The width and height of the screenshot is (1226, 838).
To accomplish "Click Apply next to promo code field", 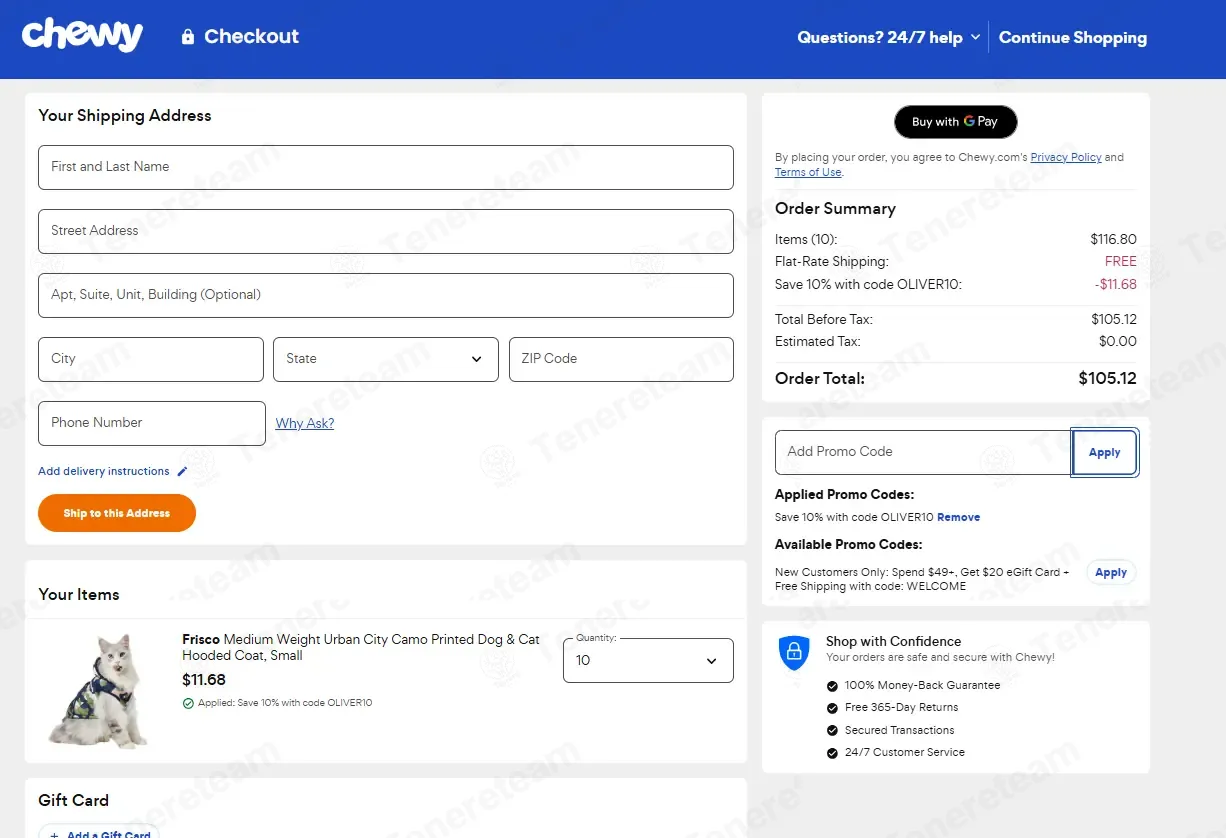I will pos(1104,452).
